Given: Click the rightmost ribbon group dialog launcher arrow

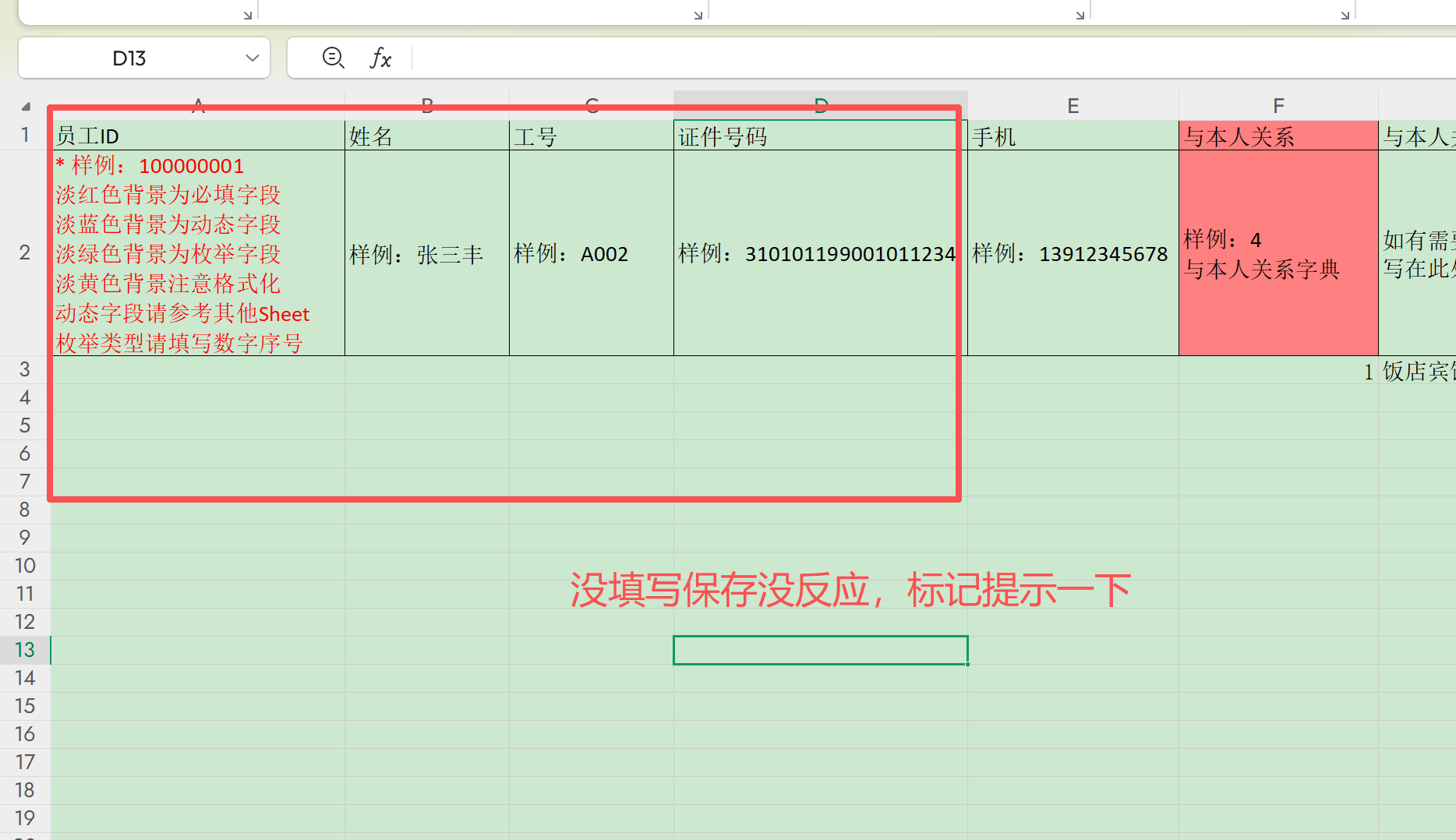Looking at the screenshot, I should coord(1345,15).
